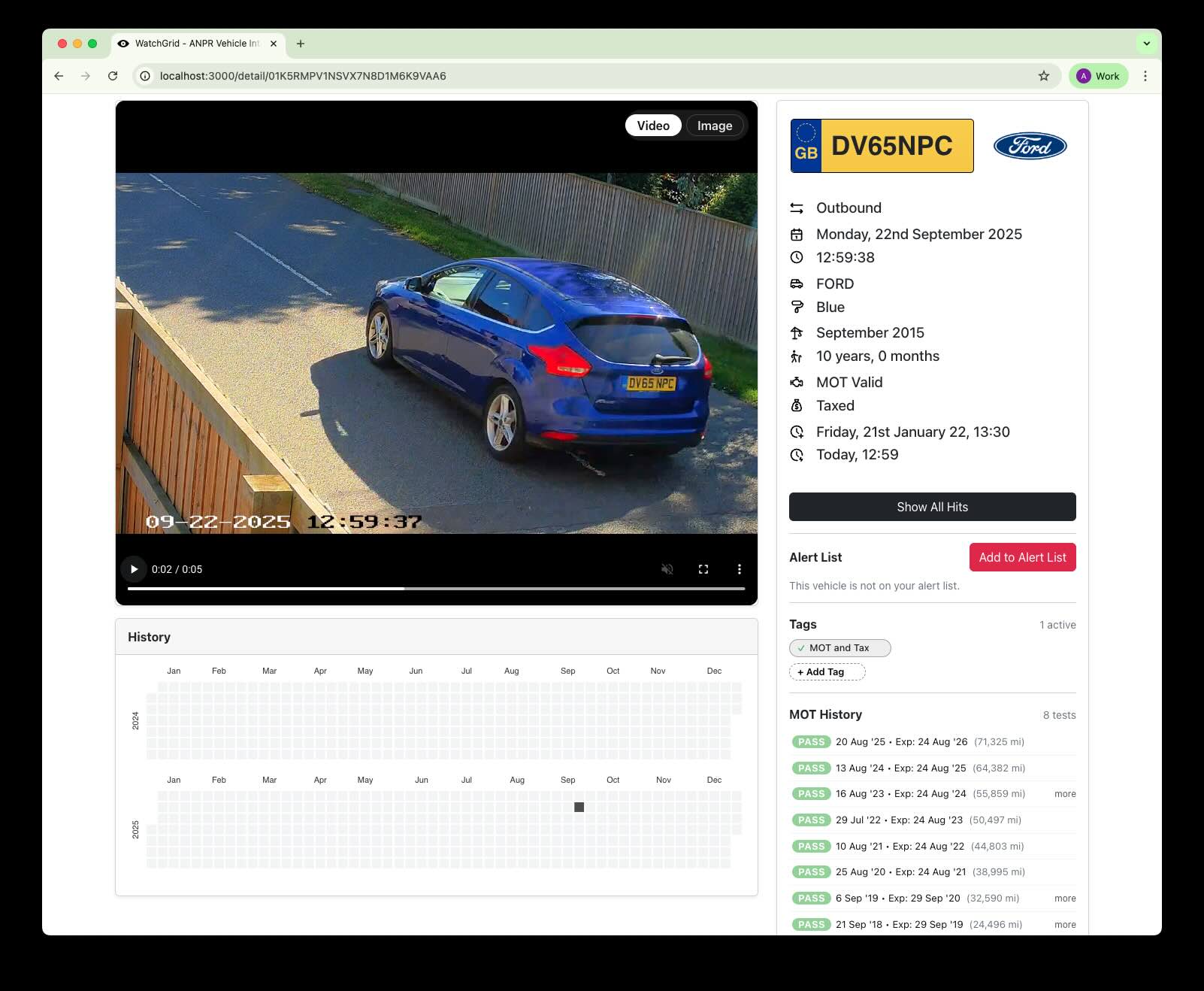
Task: Click the car icon next to FORD
Action: (797, 283)
